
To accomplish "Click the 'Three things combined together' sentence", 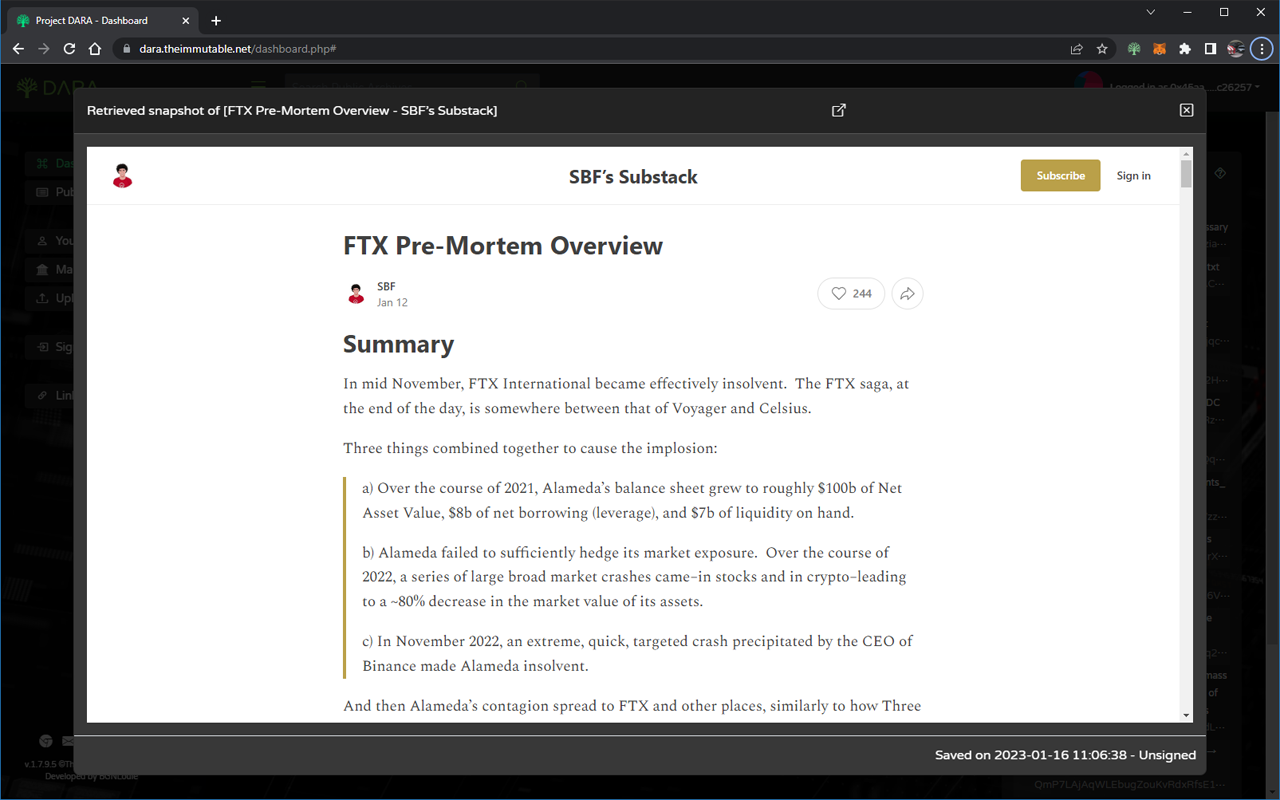I will [x=530, y=449].
